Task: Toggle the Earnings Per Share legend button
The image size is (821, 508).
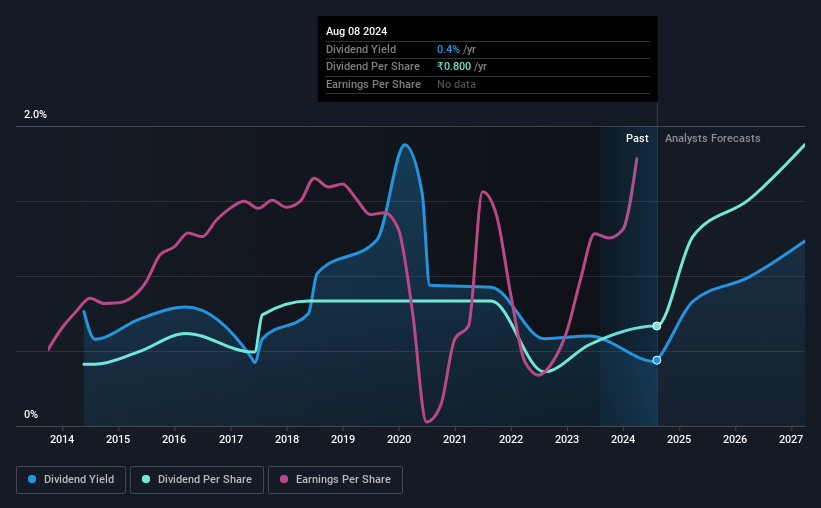Action: click(x=335, y=480)
